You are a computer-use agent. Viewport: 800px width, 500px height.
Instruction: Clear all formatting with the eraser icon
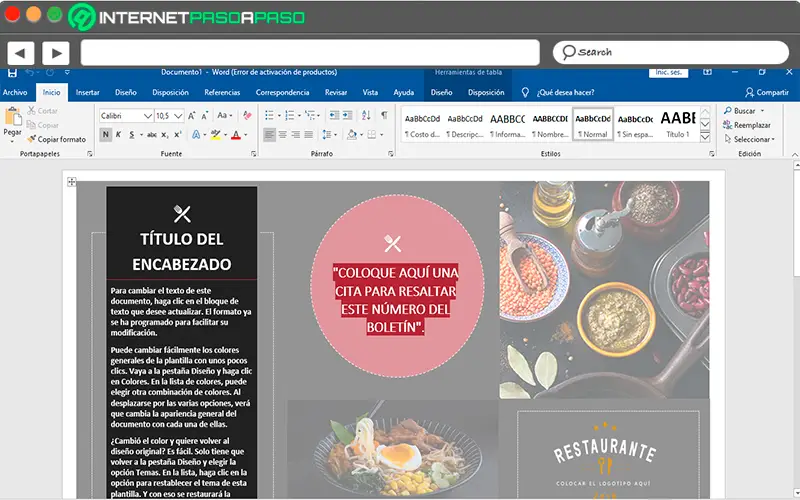point(247,116)
